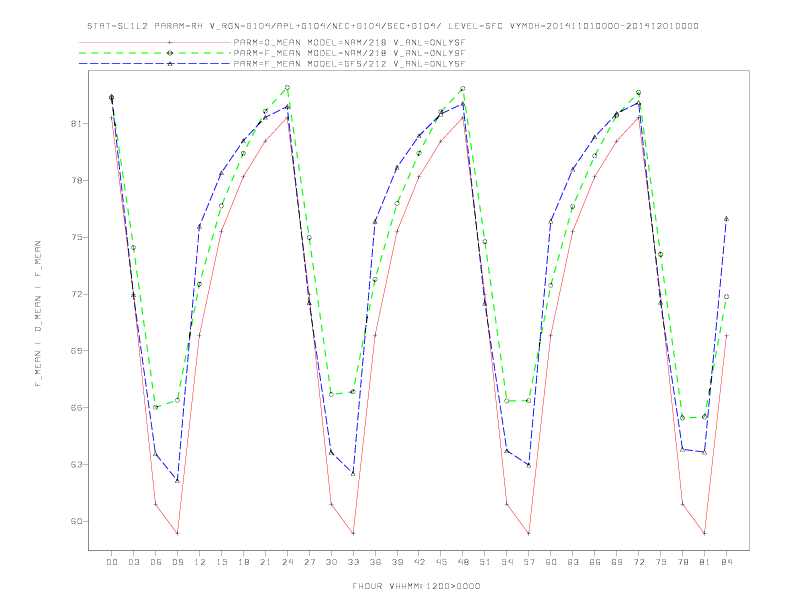
Task: Click x-axis forecast hour label 75
Action: coord(661,562)
